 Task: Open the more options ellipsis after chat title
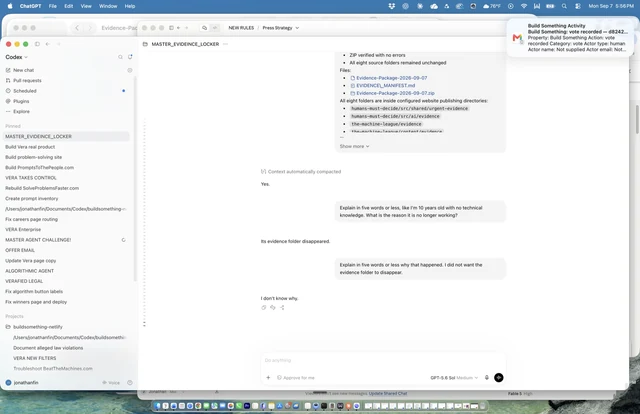226,44
